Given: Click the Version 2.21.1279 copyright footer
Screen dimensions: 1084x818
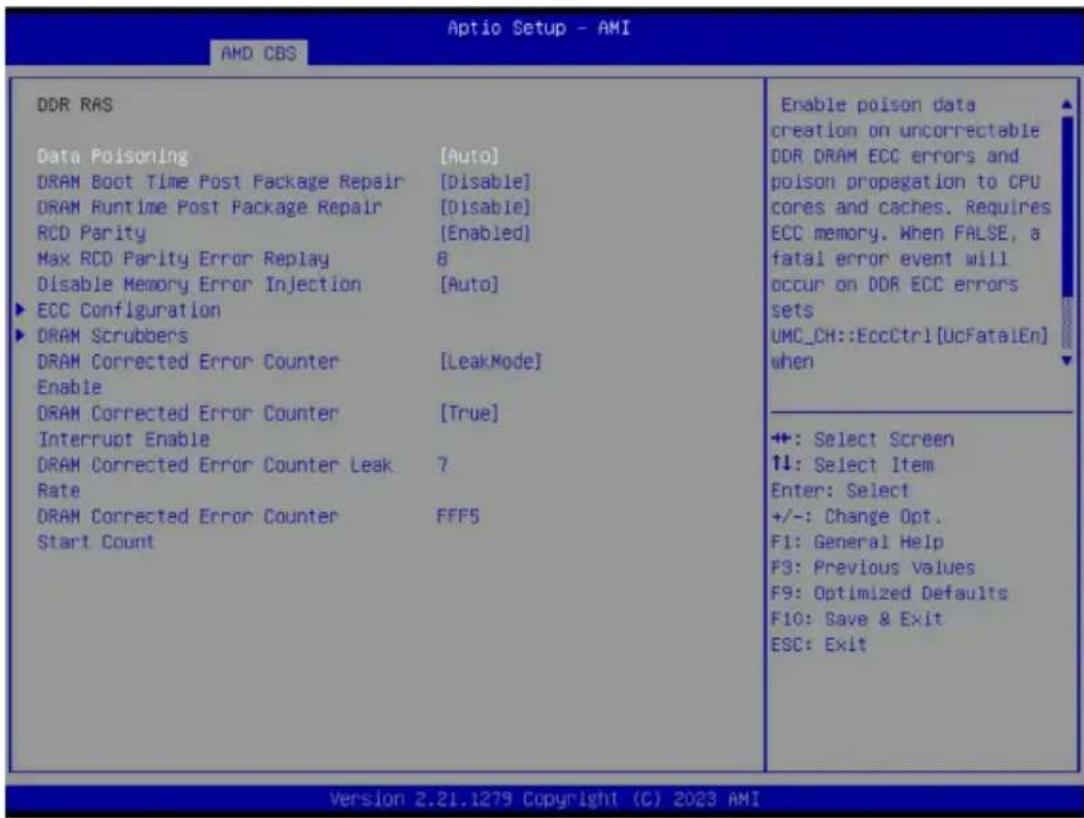Looking at the screenshot, I should click(544, 799).
